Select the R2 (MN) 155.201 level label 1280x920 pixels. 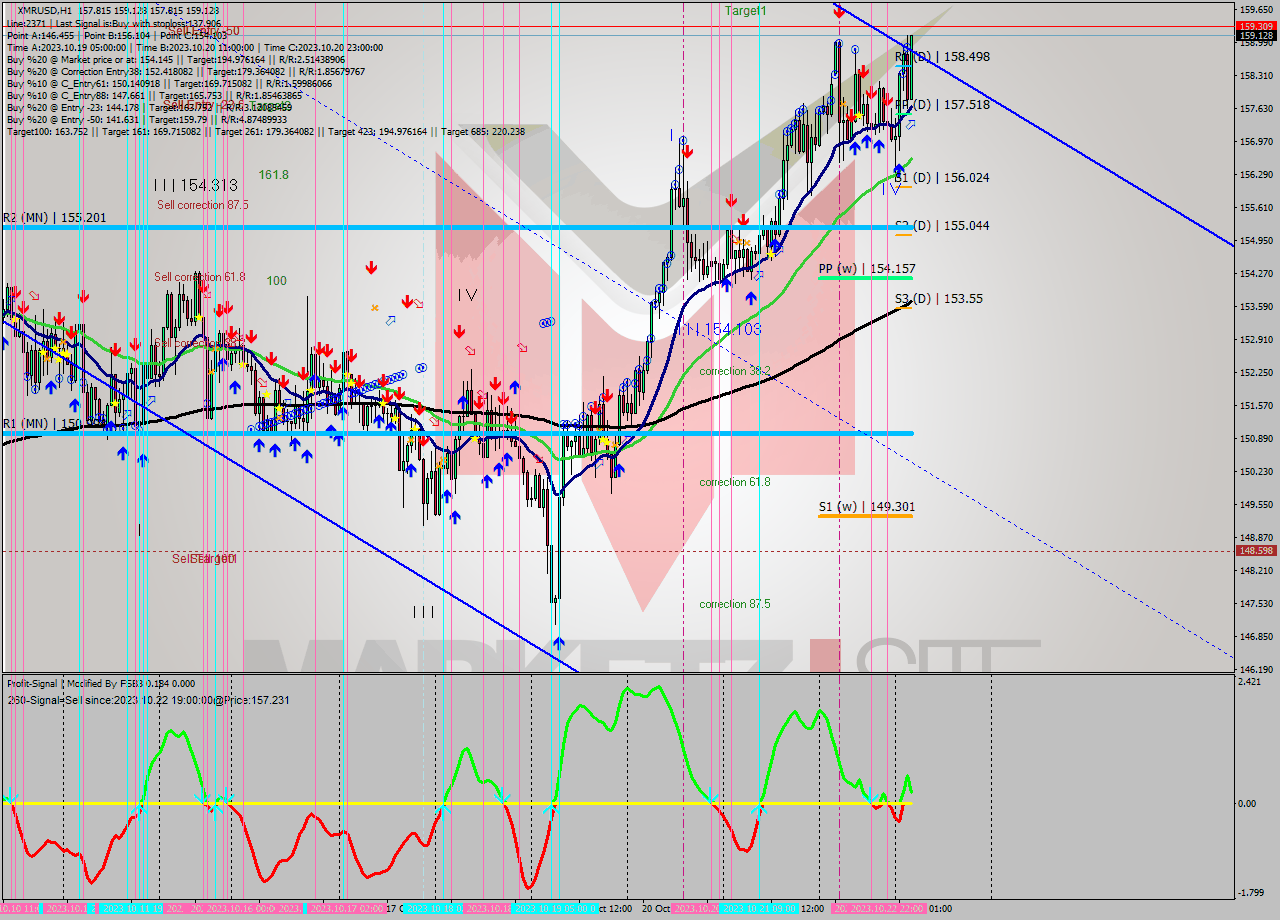(x=55, y=217)
